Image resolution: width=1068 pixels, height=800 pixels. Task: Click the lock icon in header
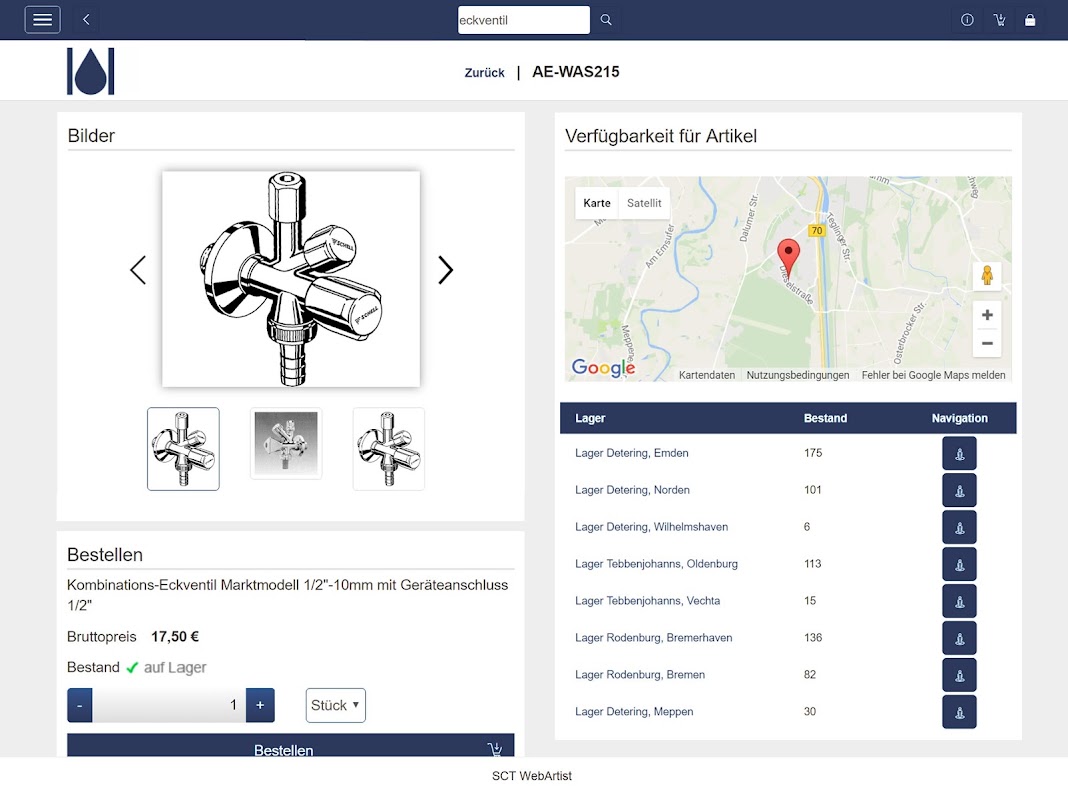[x=1030, y=20]
